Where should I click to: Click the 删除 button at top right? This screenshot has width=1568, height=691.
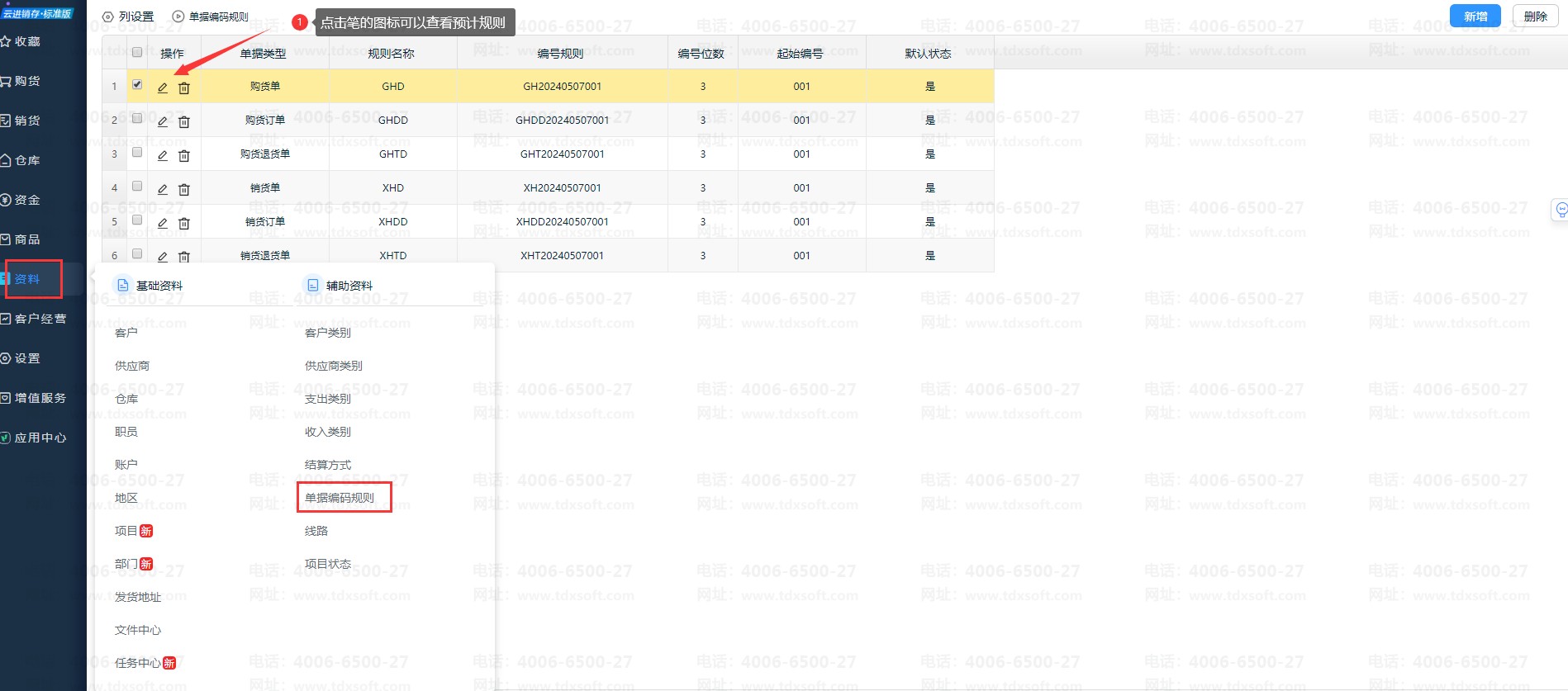(x=1535, y=17)
